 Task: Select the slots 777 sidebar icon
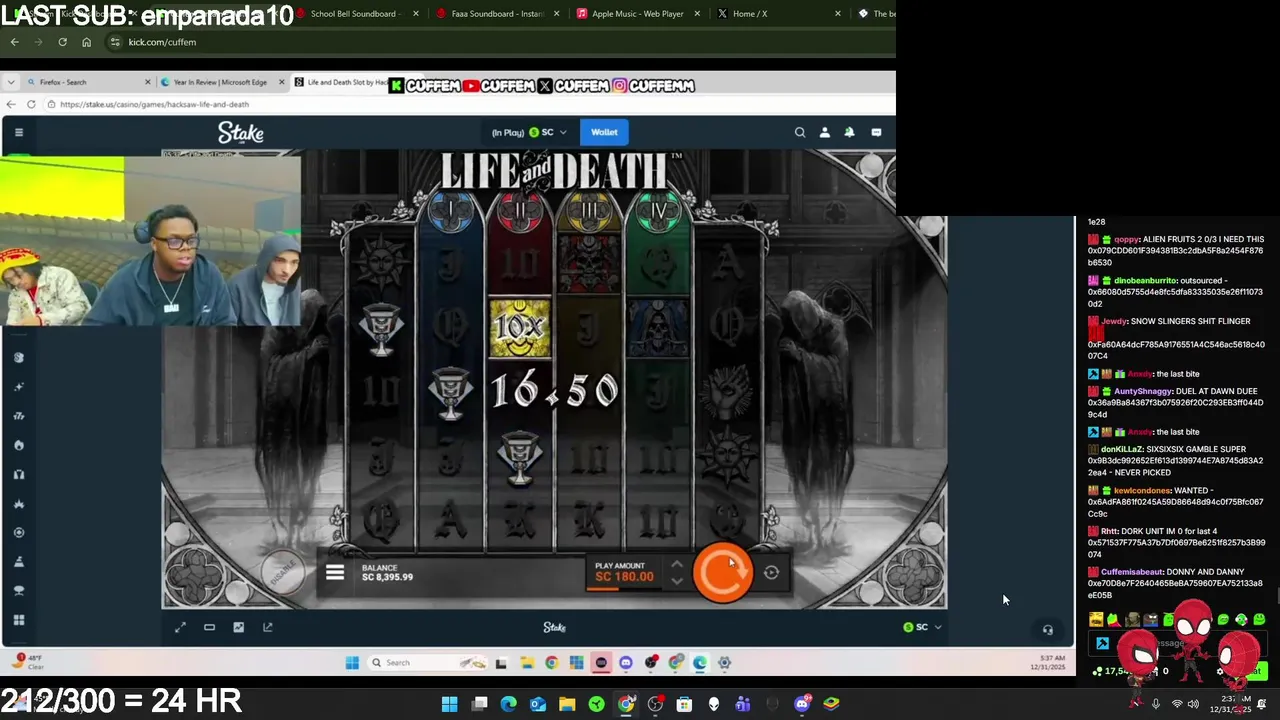[x=18, y=416]
